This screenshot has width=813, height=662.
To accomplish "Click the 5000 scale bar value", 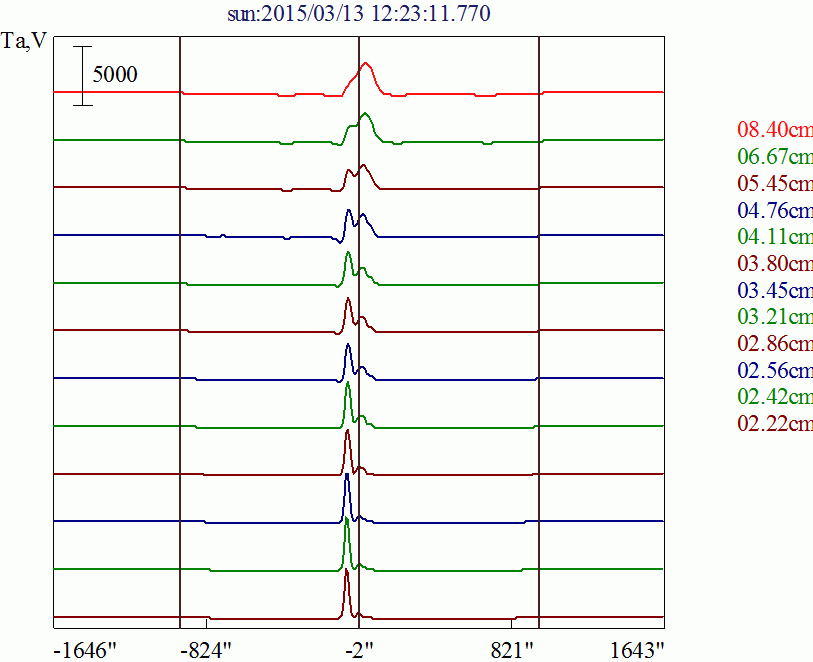I will [x=115, y=75].
